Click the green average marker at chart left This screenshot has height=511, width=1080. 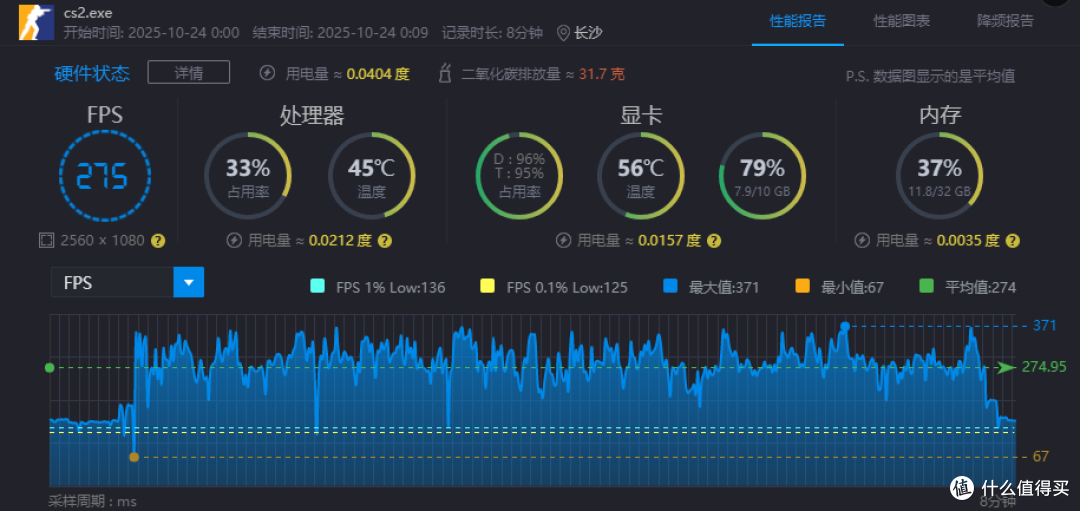(x=50, y=368)
